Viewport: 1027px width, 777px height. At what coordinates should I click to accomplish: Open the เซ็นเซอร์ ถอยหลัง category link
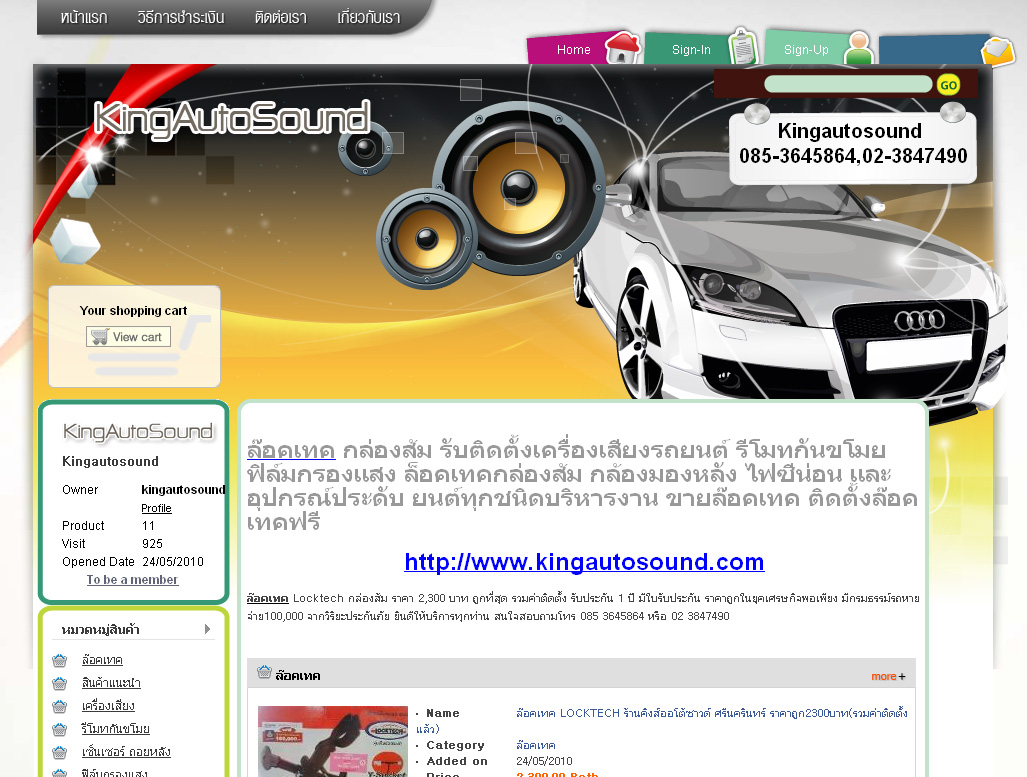point(126,751)
